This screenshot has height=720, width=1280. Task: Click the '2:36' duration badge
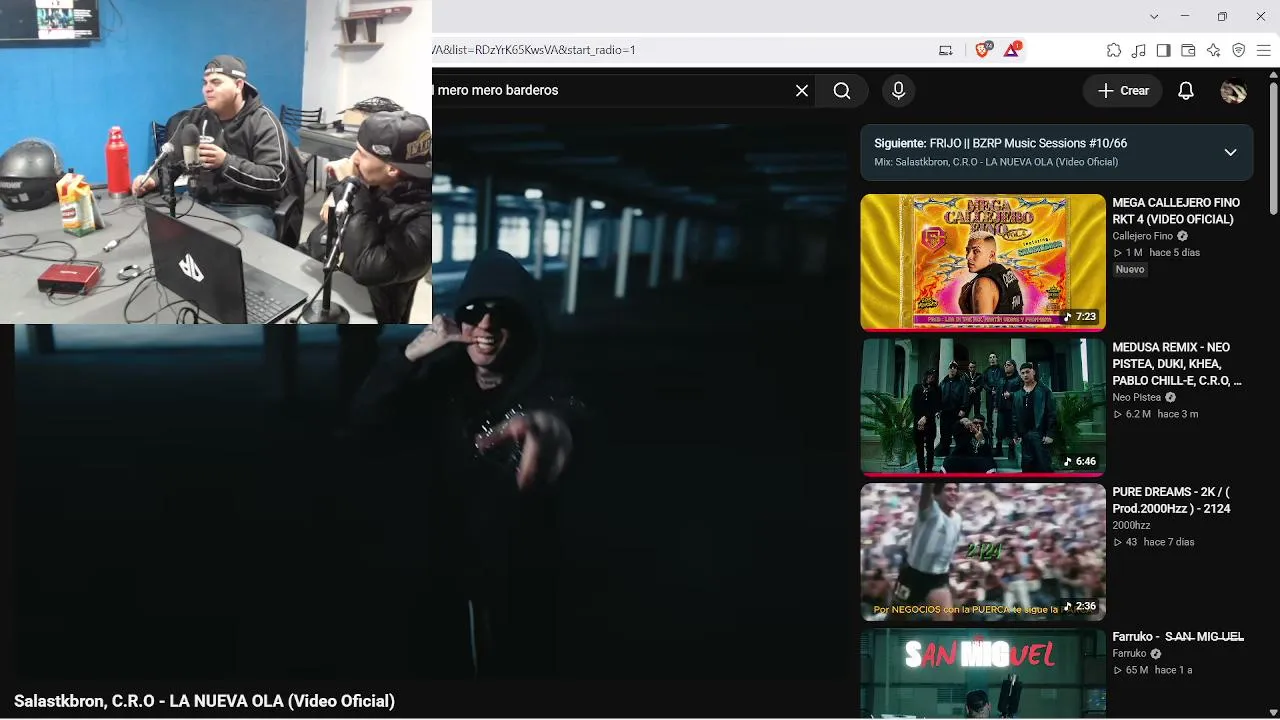(1080, 607)
